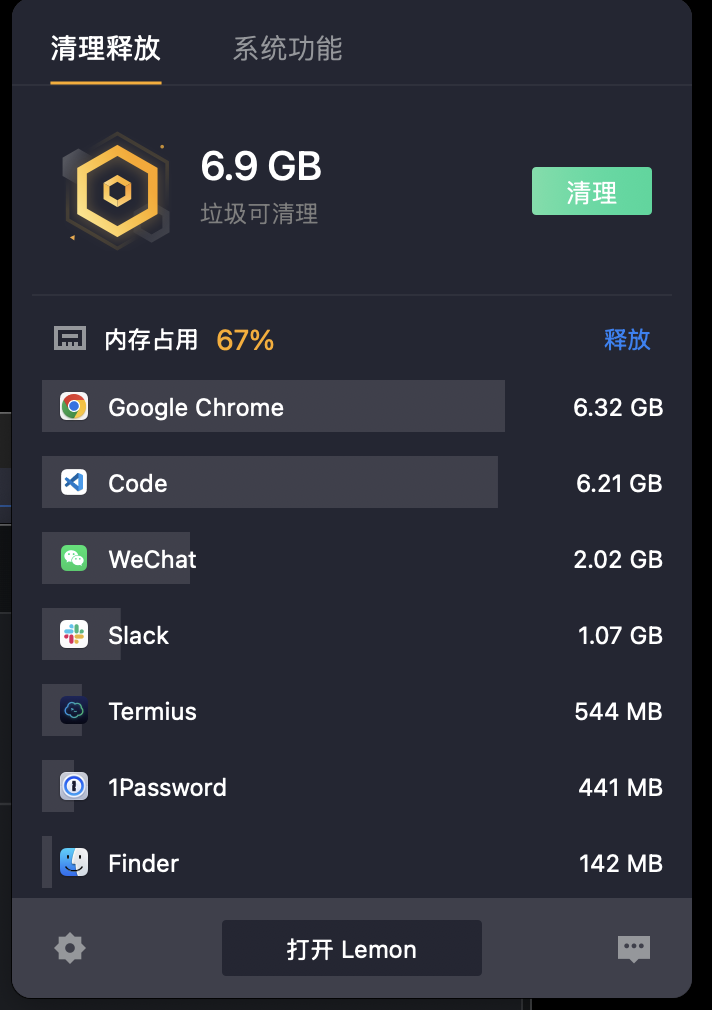This screenshot has width=712, height=1010.
Task: Click the memory chip icon
Action: point(70,338)
